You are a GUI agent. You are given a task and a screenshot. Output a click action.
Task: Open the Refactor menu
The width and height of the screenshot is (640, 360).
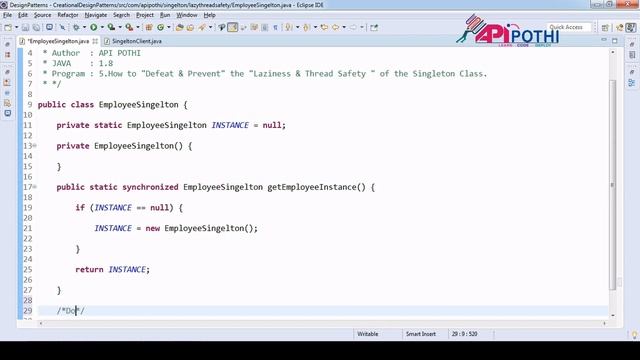(x=68, y=15)
